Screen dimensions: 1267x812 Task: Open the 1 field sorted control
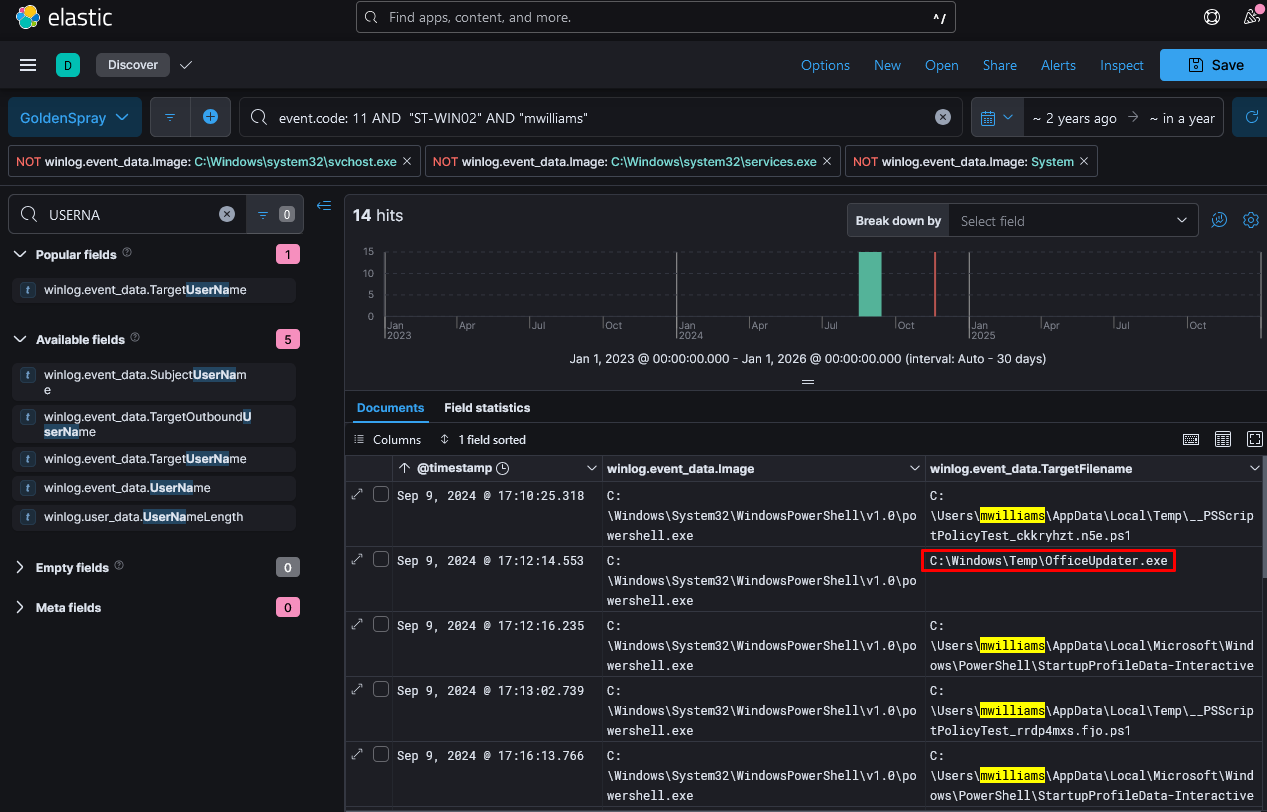482,439
